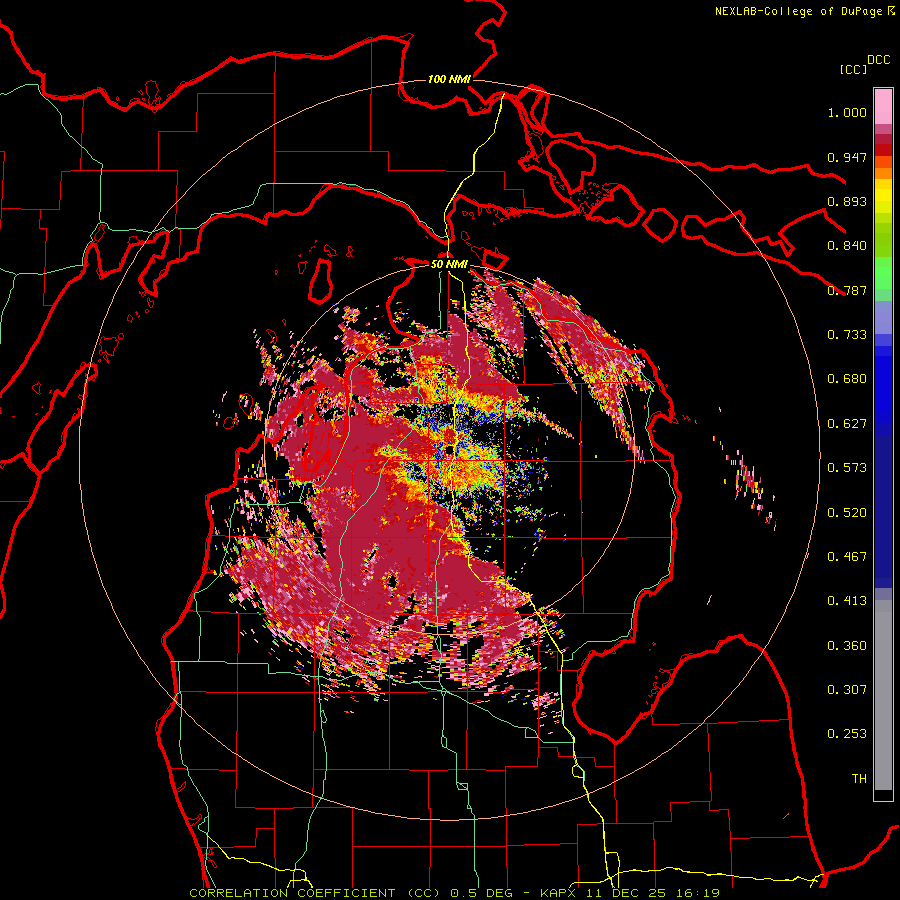Click the 0.413 color scale value
Viewport: 900px width, 900px height.
pyautogui.click(x=847, y=602)
